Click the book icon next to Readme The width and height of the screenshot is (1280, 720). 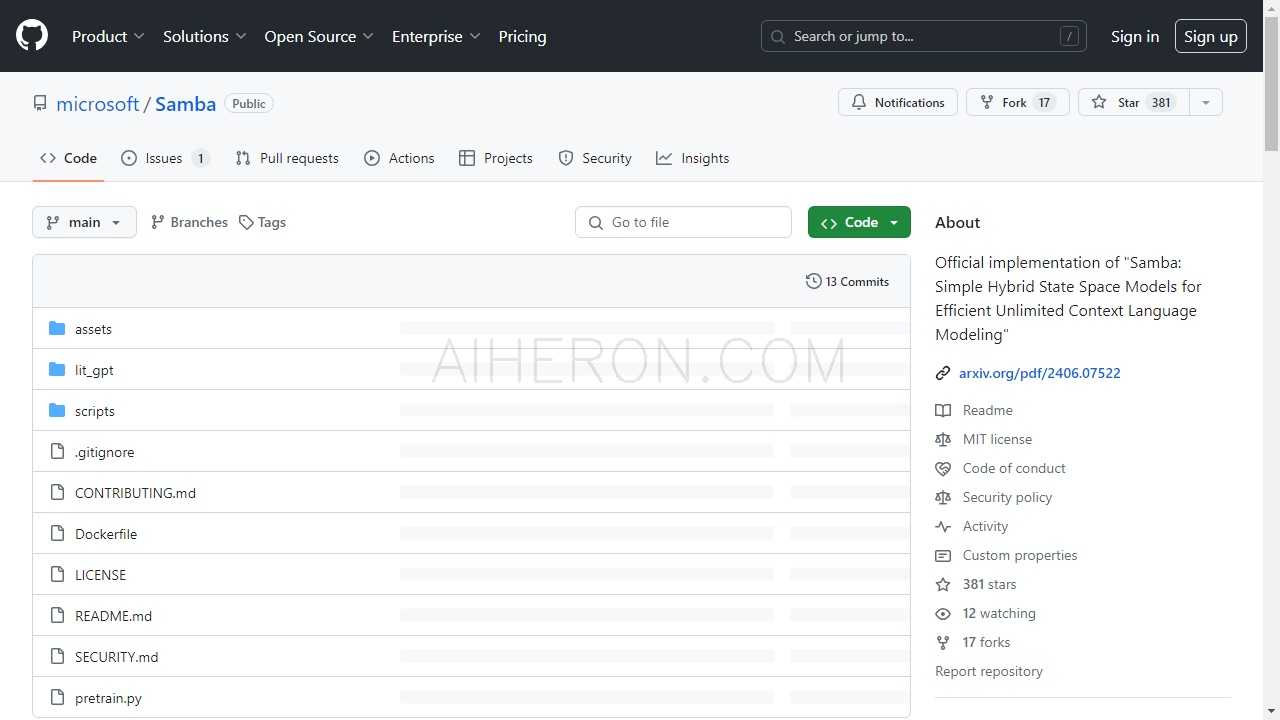[x=943, y=410]
